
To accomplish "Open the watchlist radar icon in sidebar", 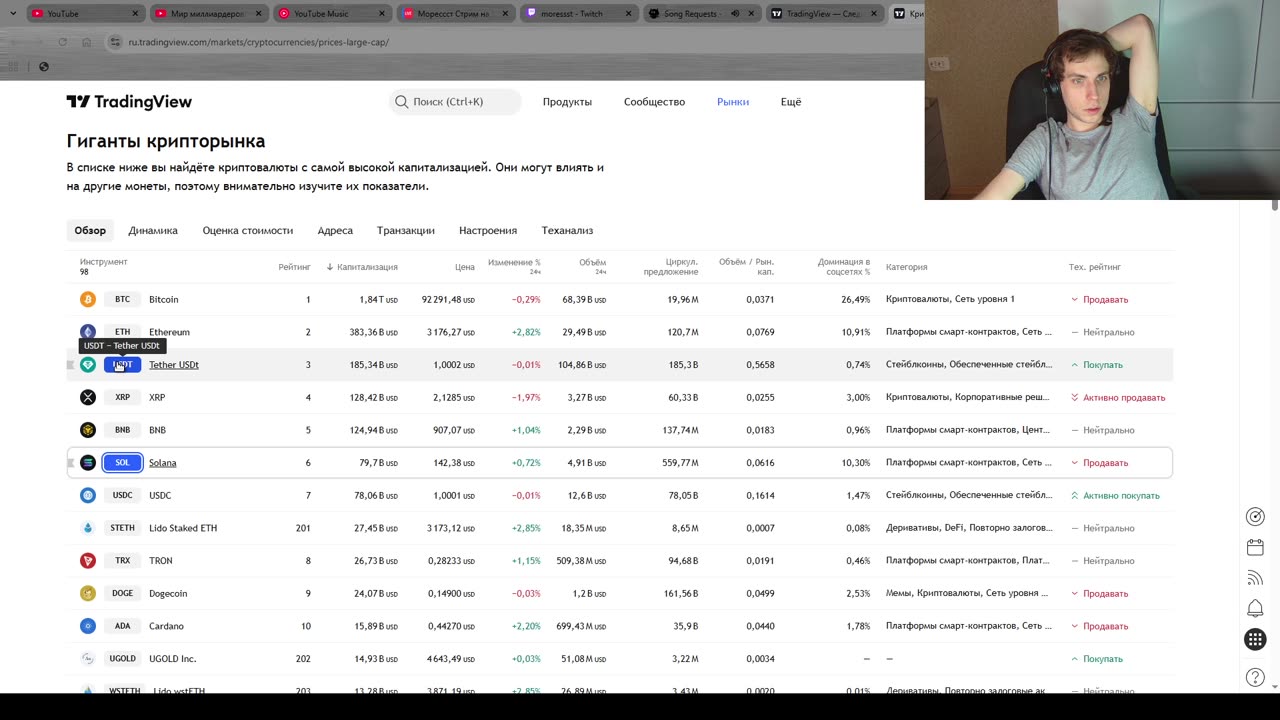I will click(x=1255, y=516).
